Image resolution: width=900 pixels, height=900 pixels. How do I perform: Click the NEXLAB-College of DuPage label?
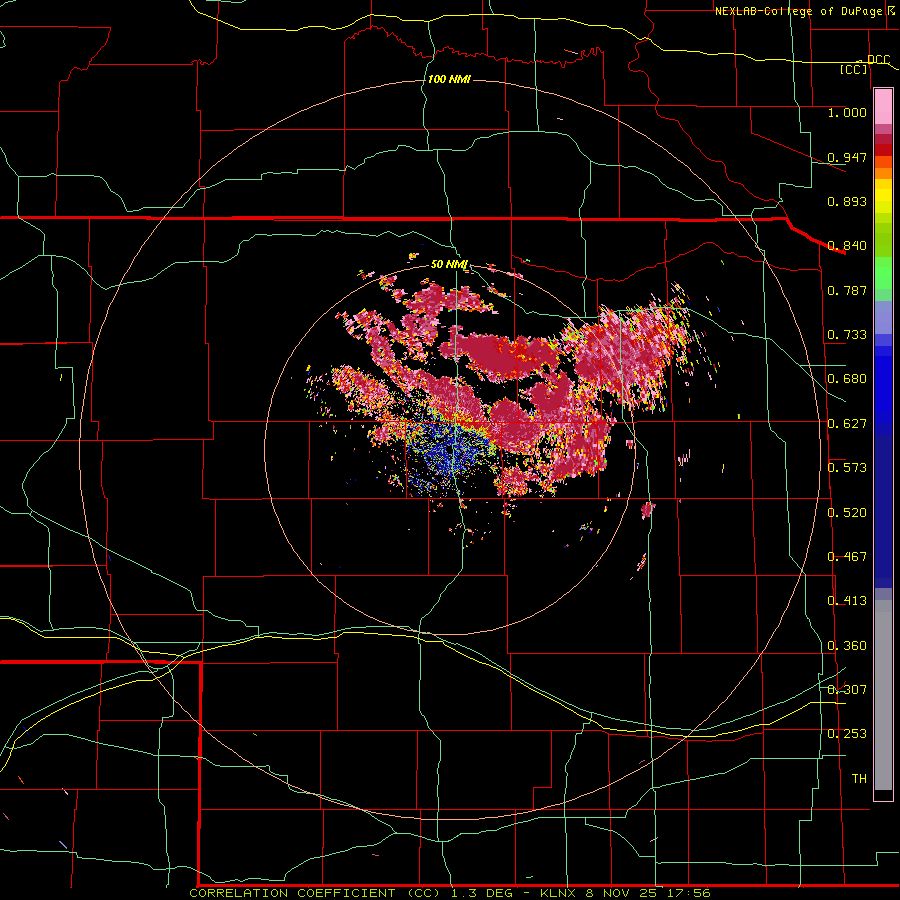(x=799, y=11)
